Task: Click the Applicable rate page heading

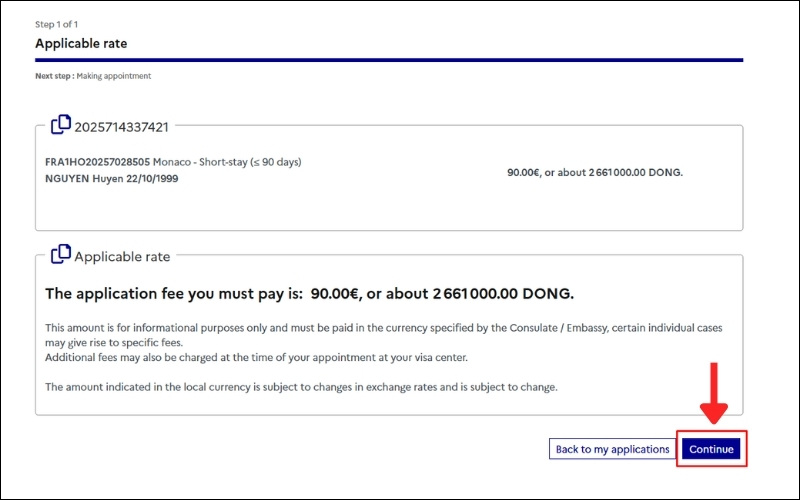Action: (x=81, y=44)
